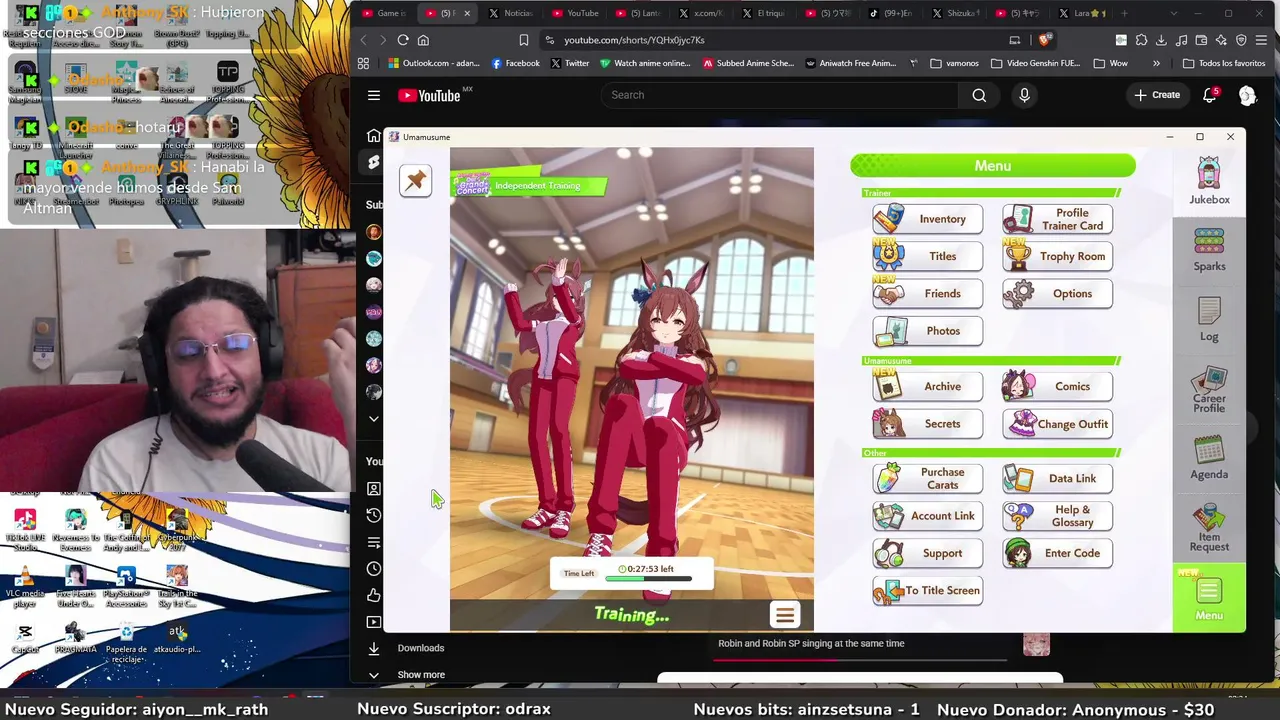1280x720 pixels.
Task: Click the YouTube search field
Action: [x=779, y=95]
